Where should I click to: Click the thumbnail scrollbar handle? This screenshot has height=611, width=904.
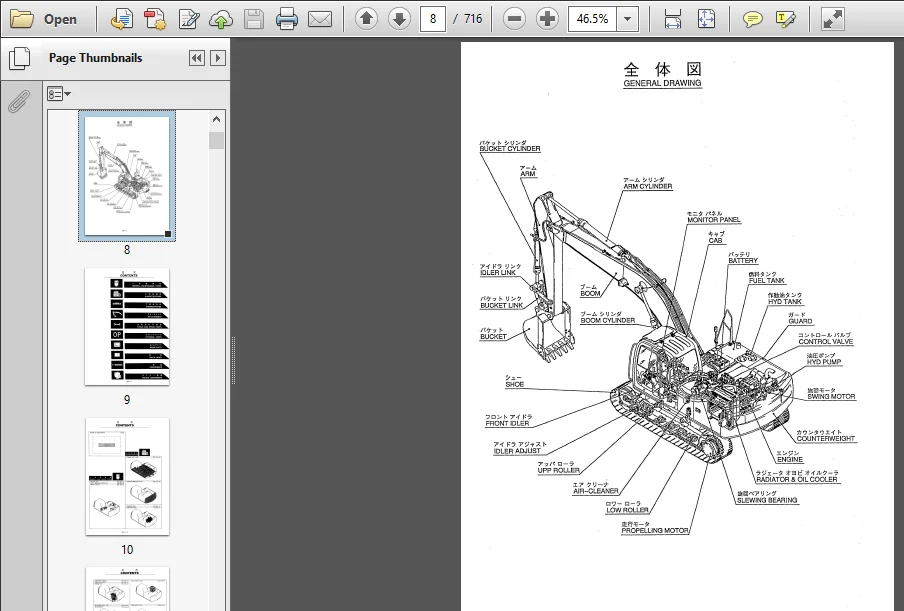pos(216,140)
